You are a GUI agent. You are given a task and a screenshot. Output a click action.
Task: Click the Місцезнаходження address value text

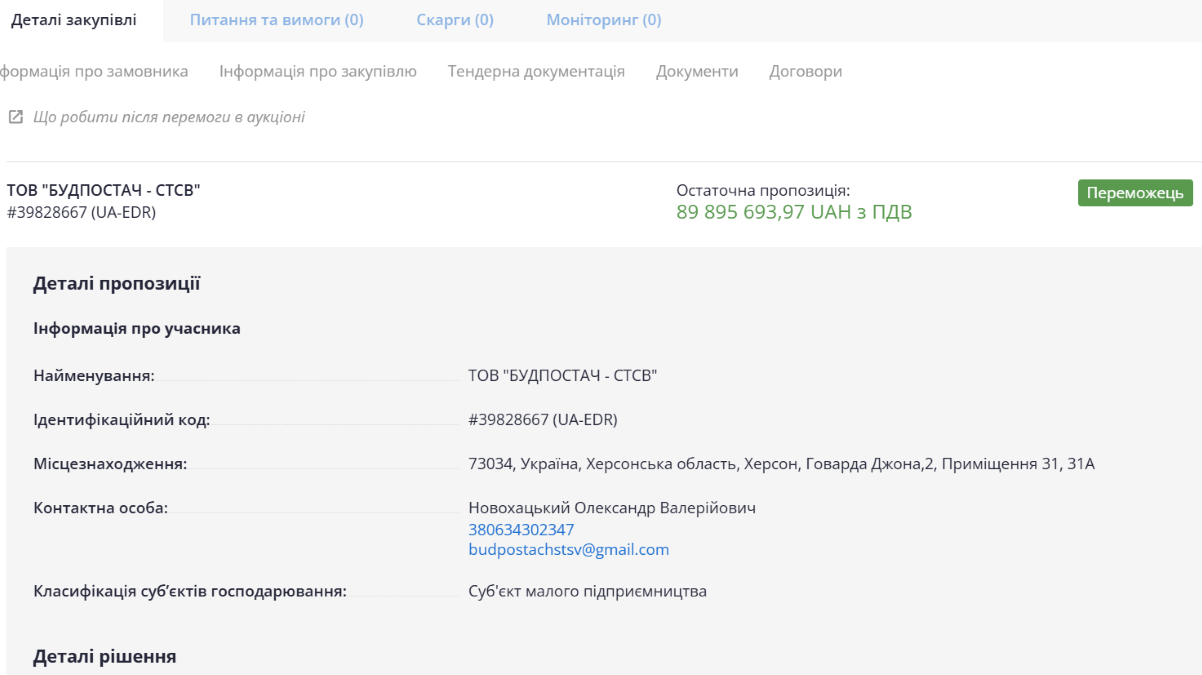pyautogui.click(x=781, y=464)
